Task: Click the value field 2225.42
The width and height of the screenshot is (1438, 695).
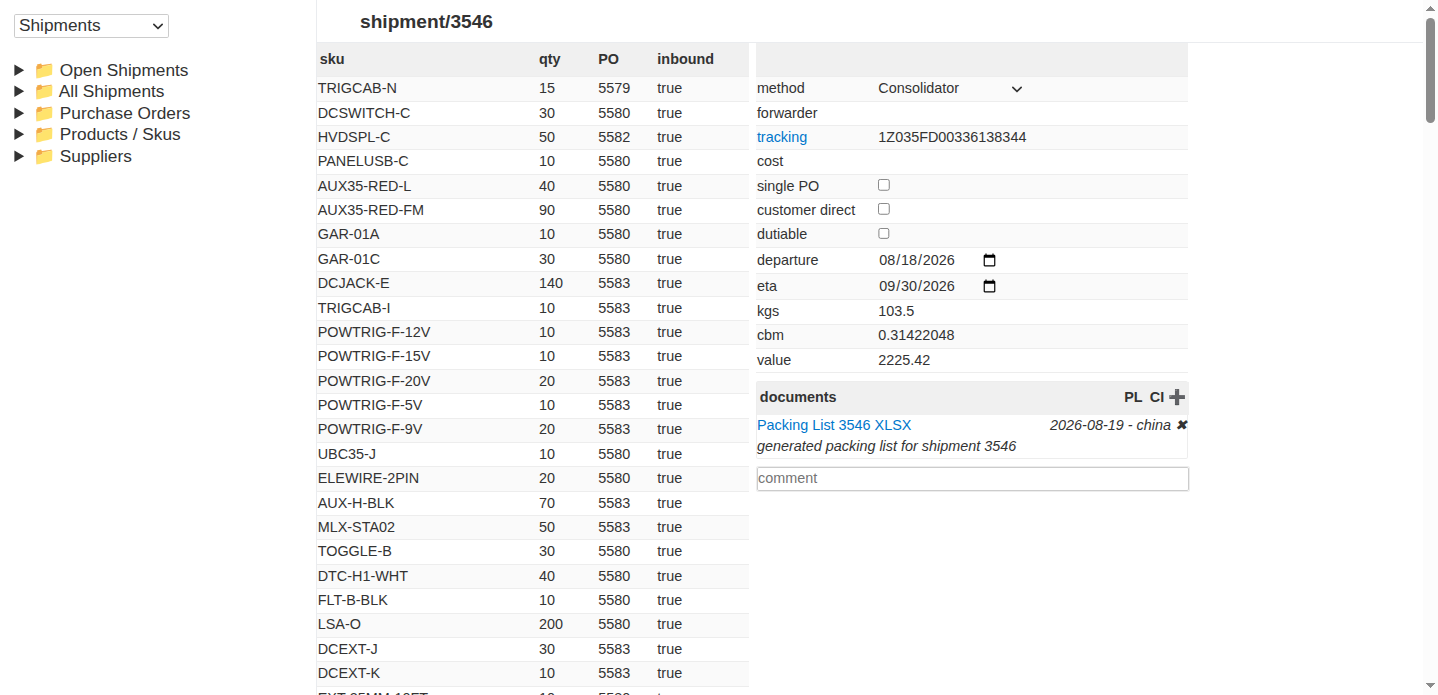Action: [x=904, y=360]
